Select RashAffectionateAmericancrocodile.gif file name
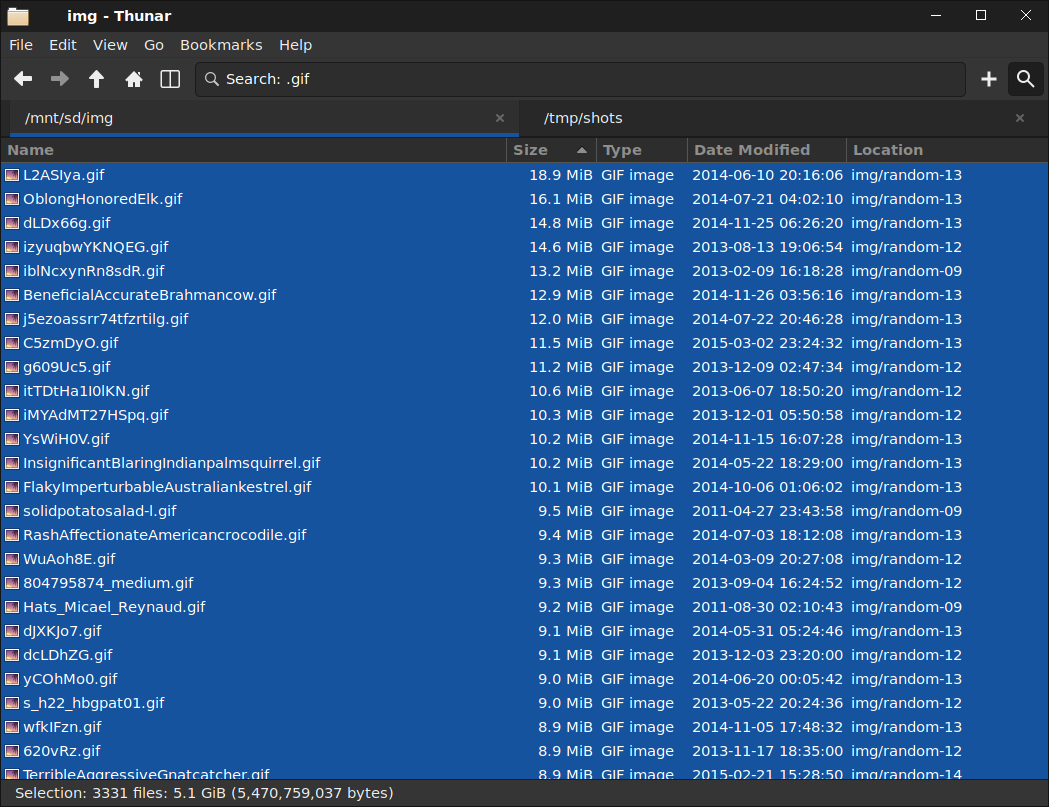Screen dimensions: 1049x807 coord(165,535)
